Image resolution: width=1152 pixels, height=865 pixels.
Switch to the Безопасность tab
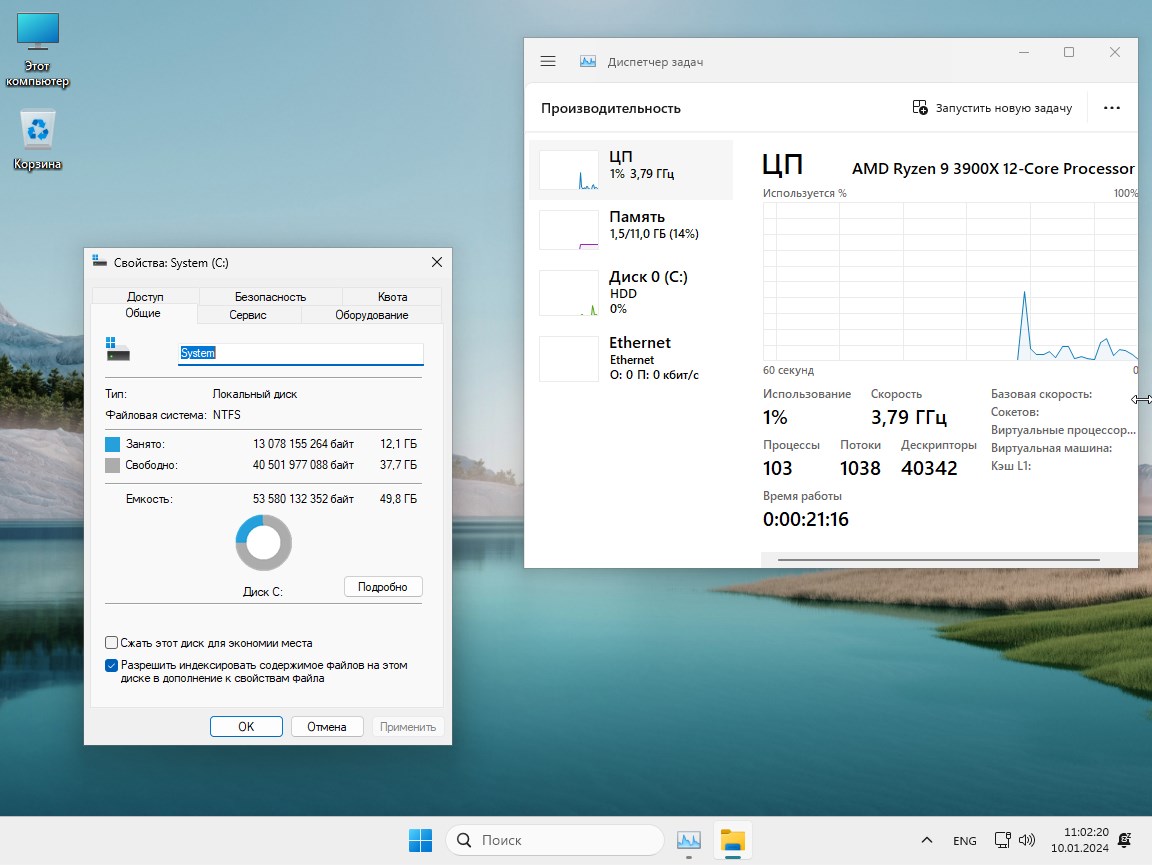(270, 297)
